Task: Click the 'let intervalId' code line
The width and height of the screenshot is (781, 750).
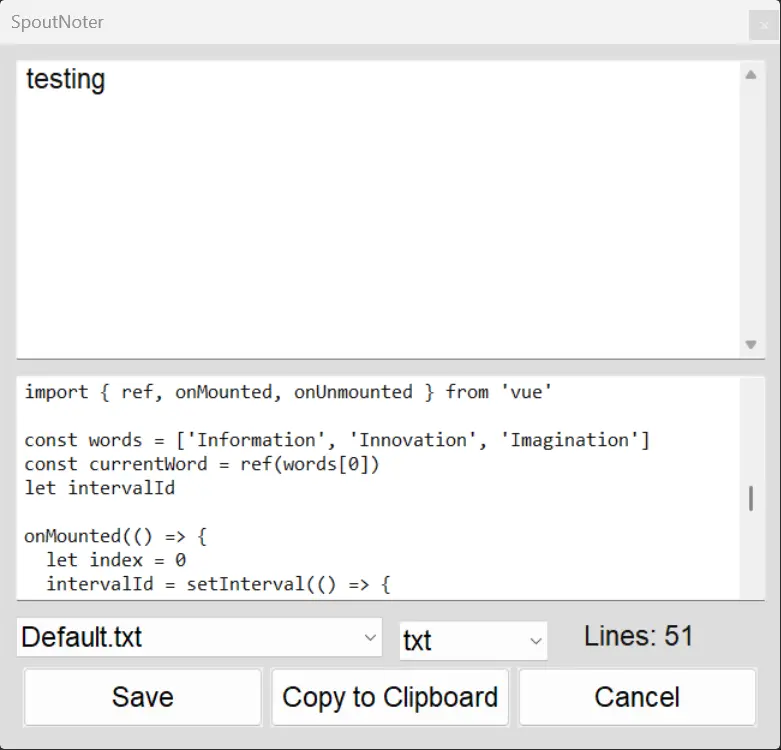Action: tap(100, 488)
